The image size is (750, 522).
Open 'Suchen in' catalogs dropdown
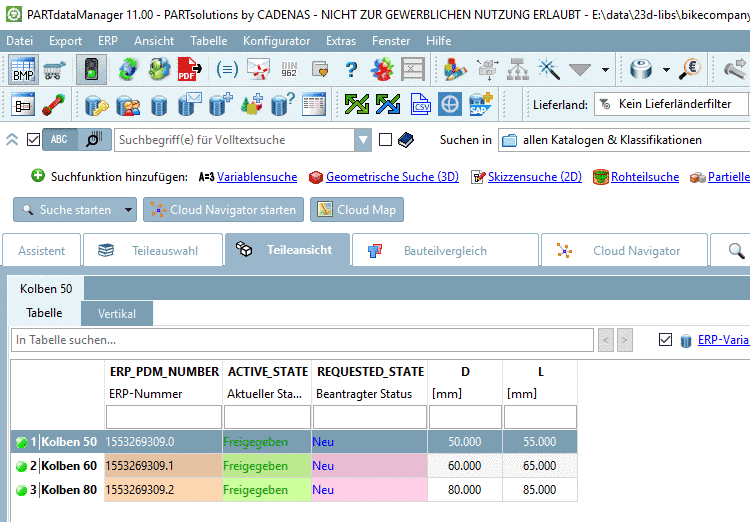(x=624, y=140)
